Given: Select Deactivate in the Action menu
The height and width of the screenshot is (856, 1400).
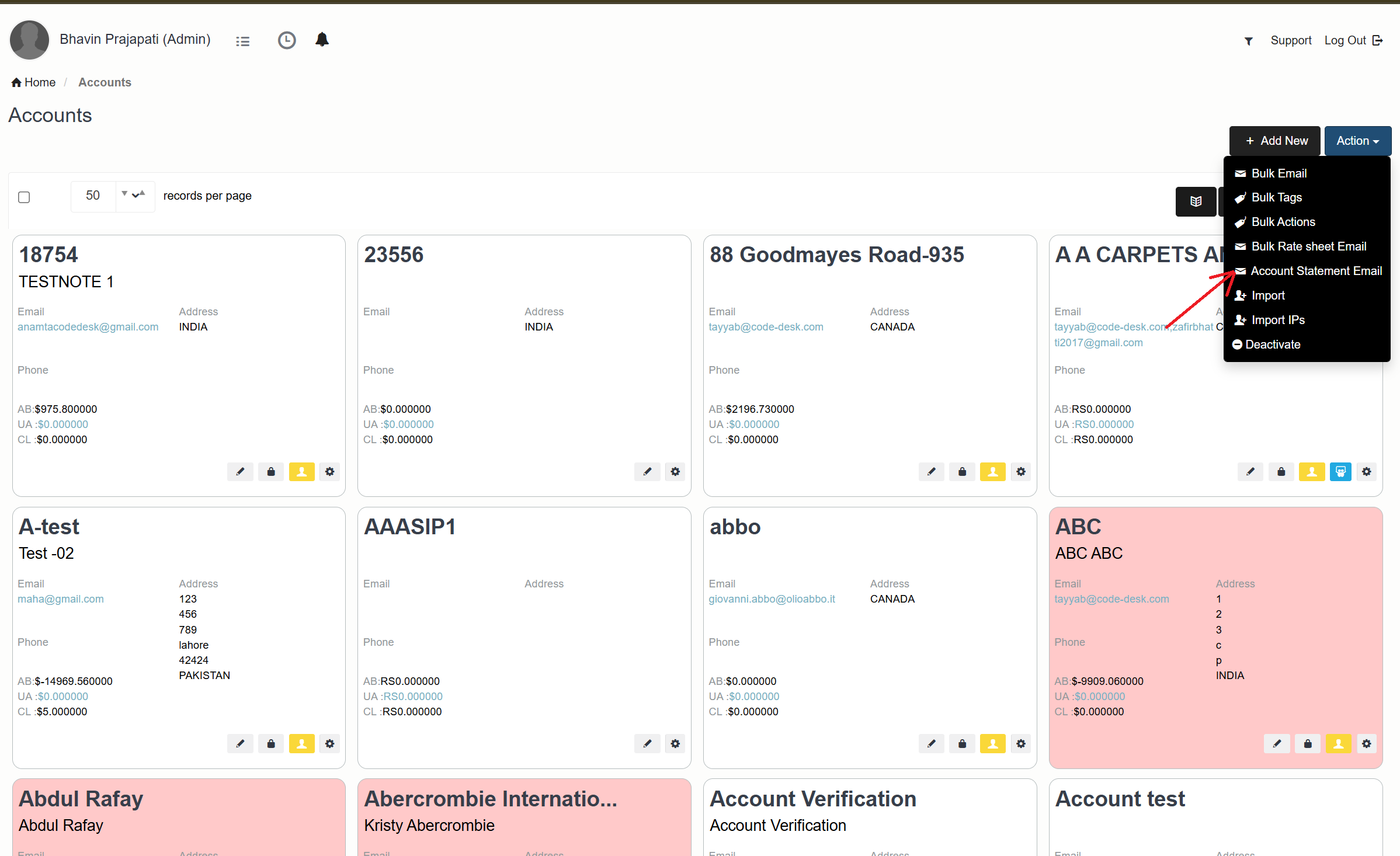Looking at the screenshot, I should (1272, 345).
